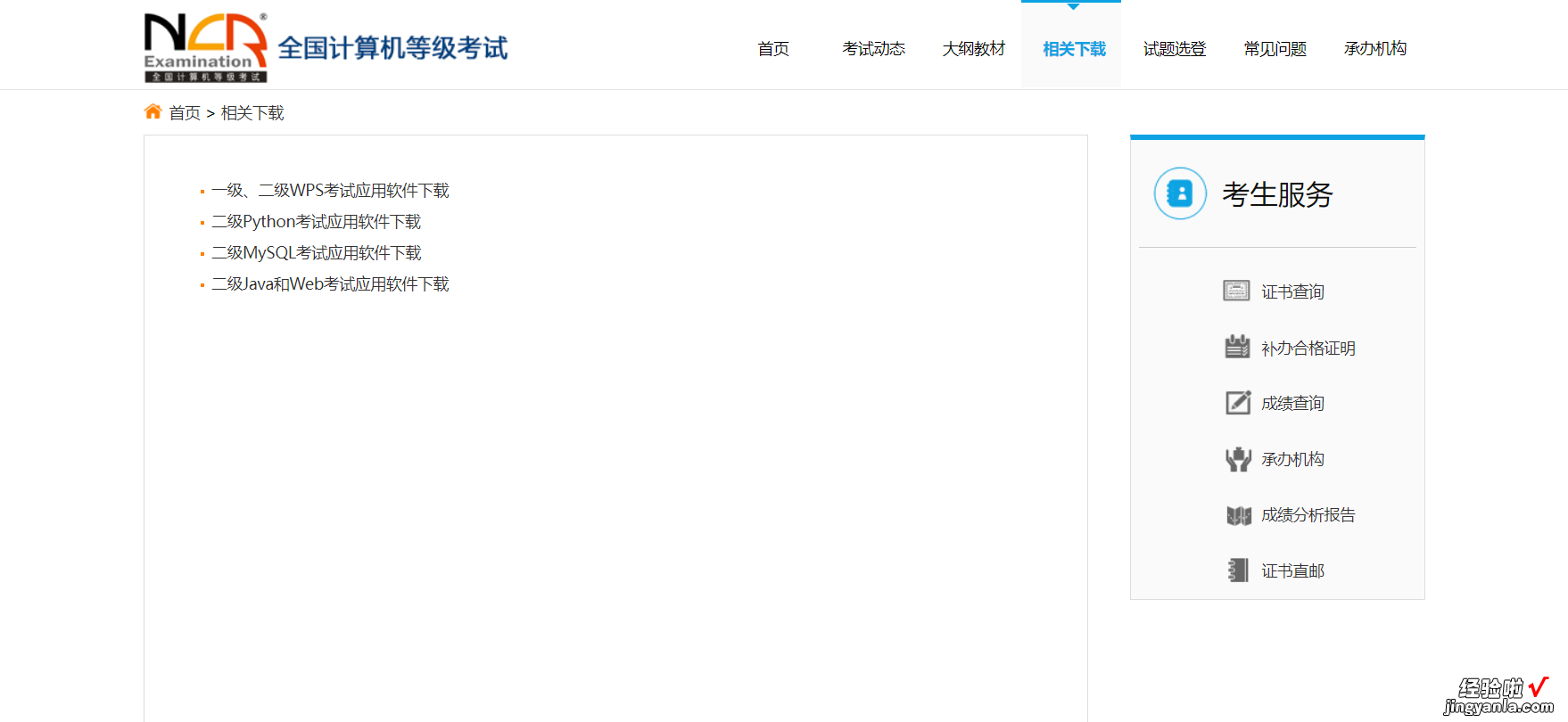The width and height of the screenshot is (1568, 722).
Task: Click the 考生服务 panel heading
Action: click(x=1277, y=194)
